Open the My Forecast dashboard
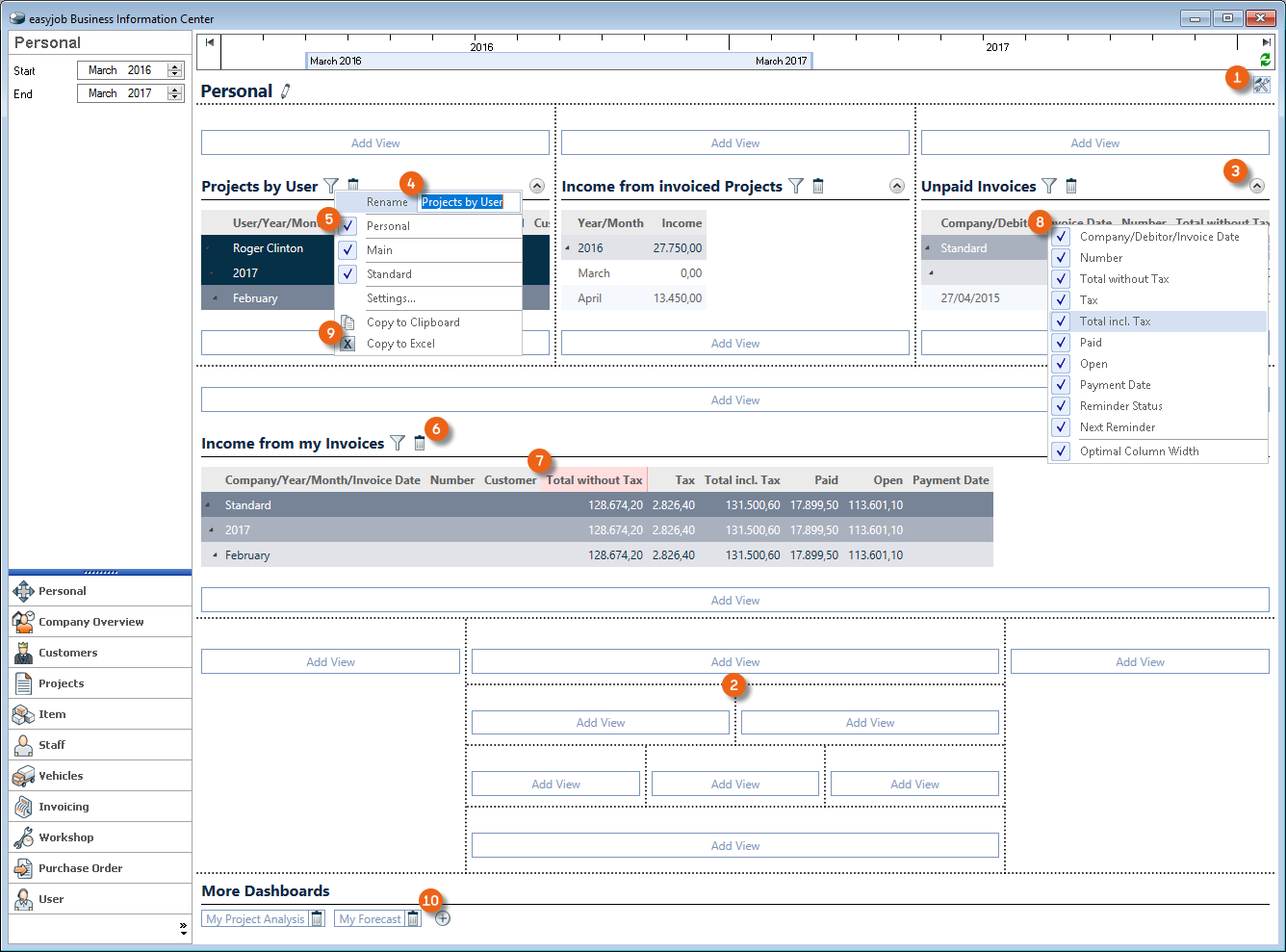Viewport: 1286px width, 952px height. [x=370, y=919]
